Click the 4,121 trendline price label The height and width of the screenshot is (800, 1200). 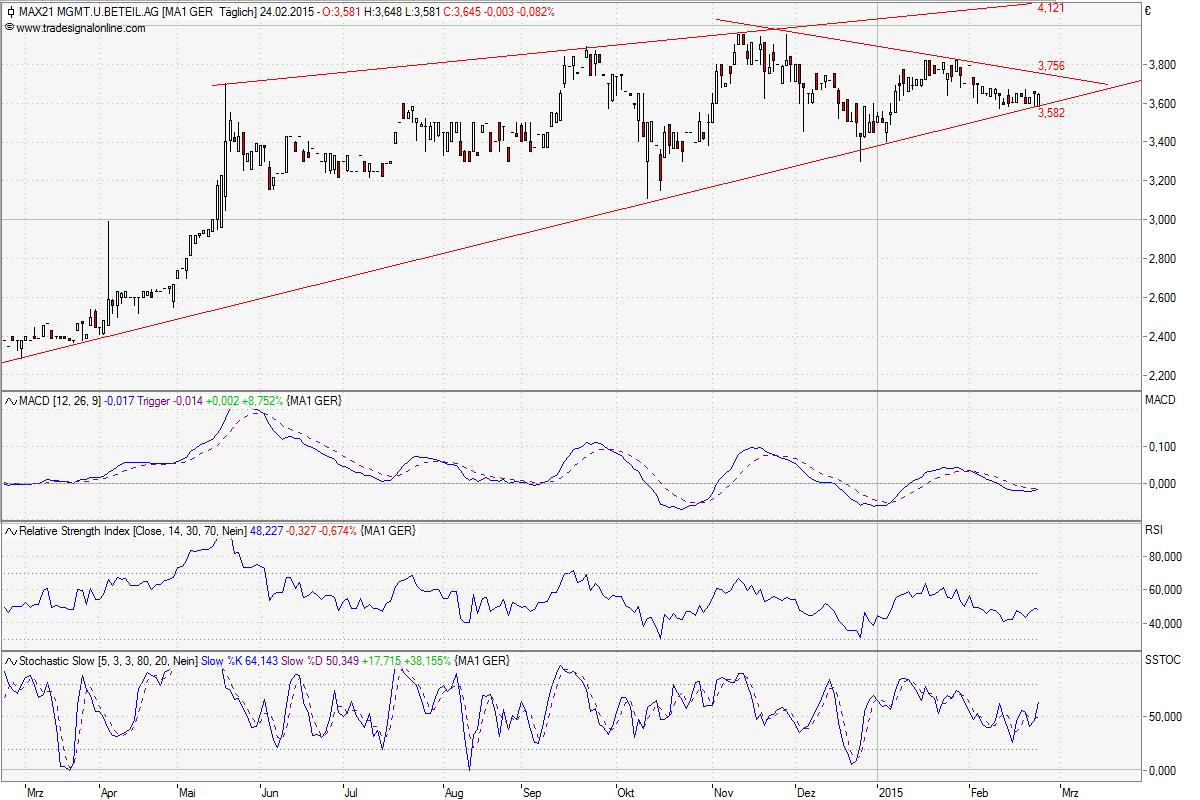1050,8
